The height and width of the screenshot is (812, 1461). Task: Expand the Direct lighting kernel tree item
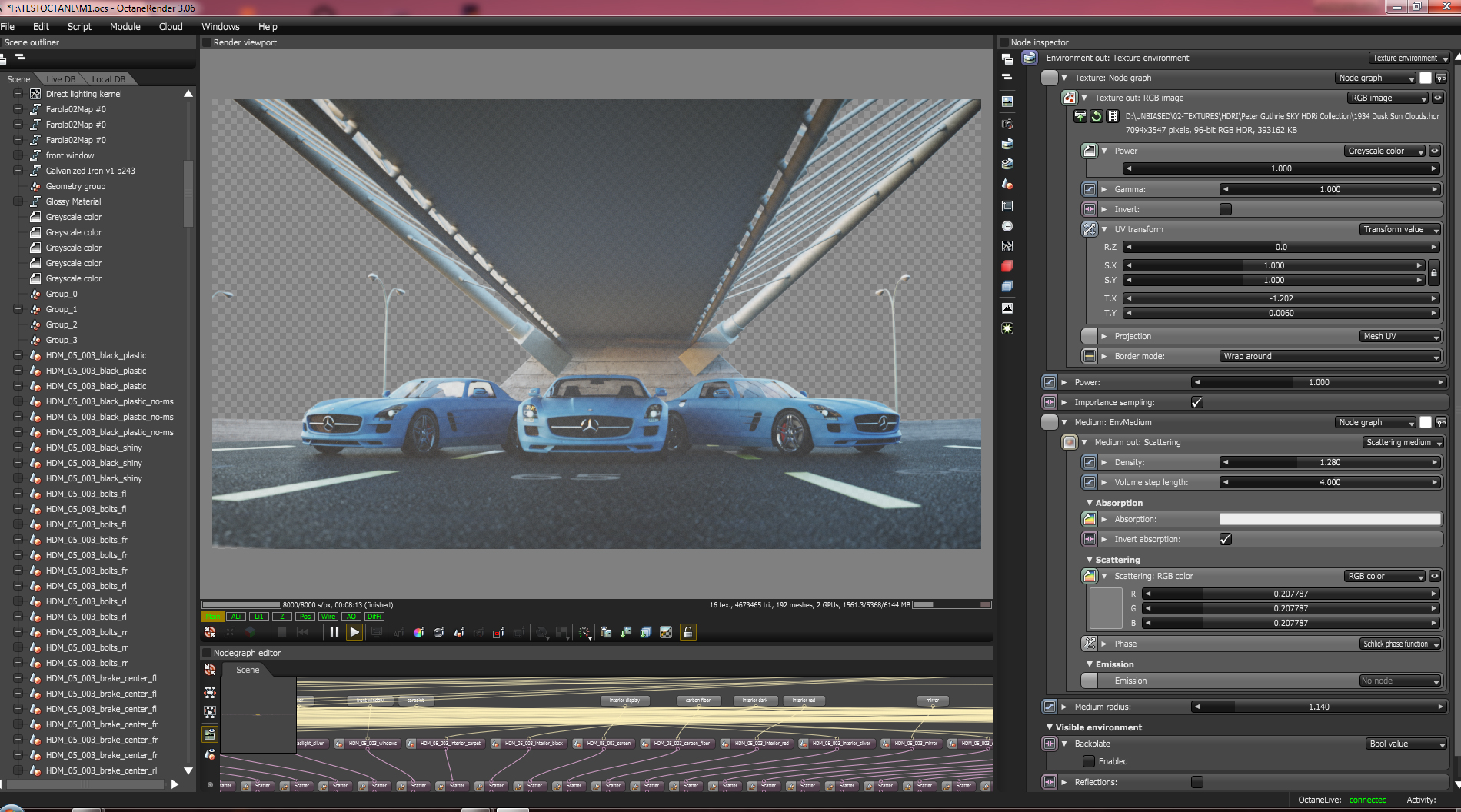18,94
